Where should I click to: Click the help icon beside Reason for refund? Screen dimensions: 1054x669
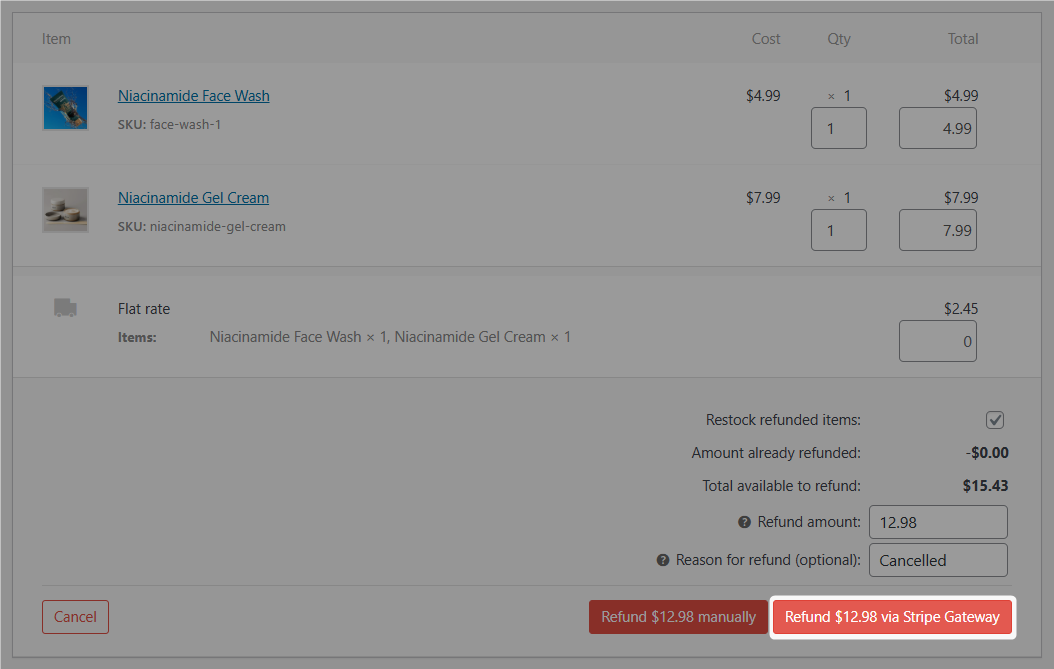662,560
